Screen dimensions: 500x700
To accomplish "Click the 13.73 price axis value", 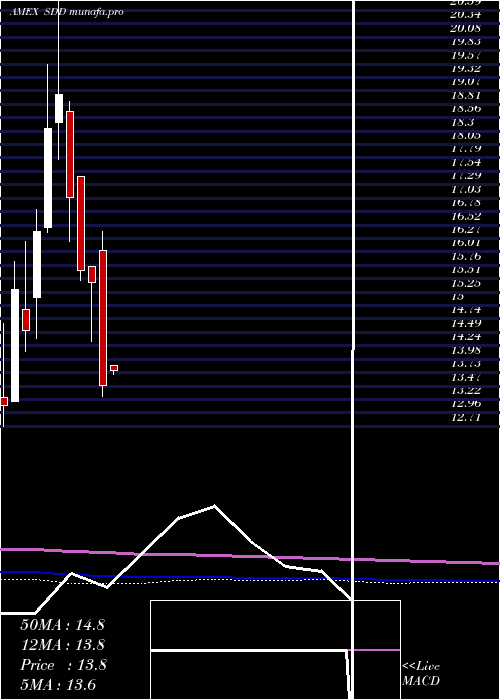I will [466, 363].
